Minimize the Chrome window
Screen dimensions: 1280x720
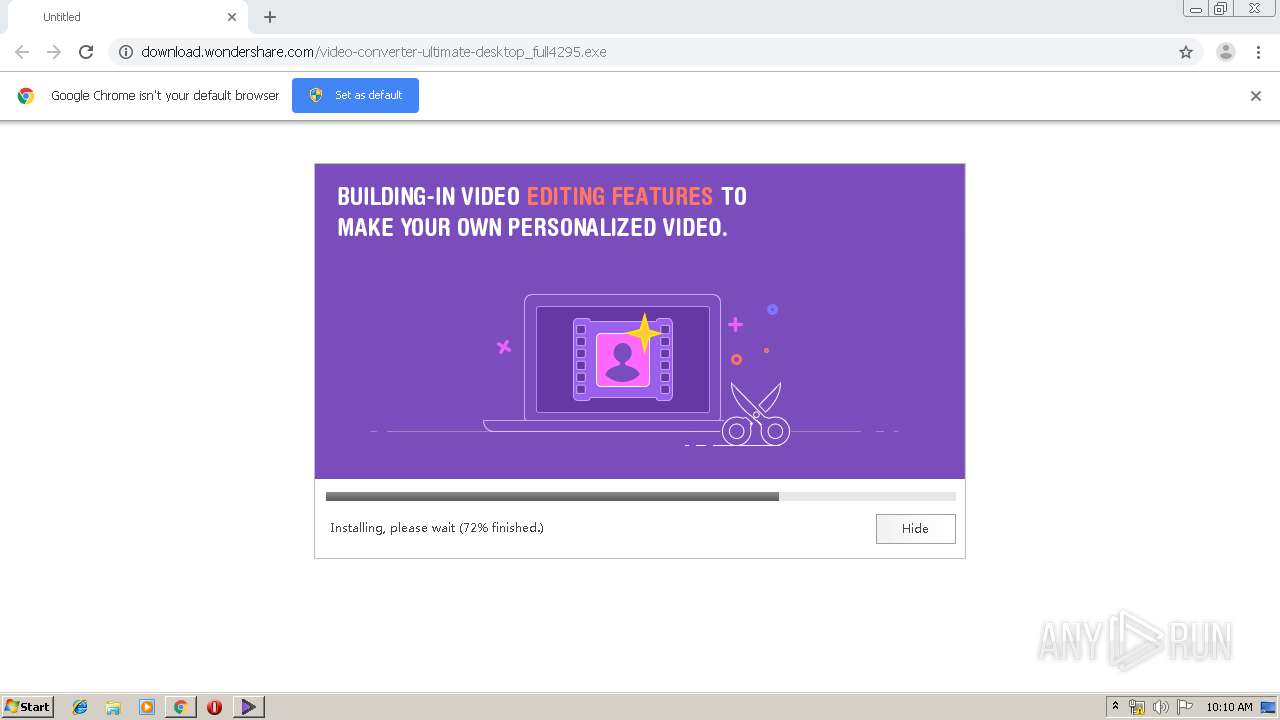1196,9
